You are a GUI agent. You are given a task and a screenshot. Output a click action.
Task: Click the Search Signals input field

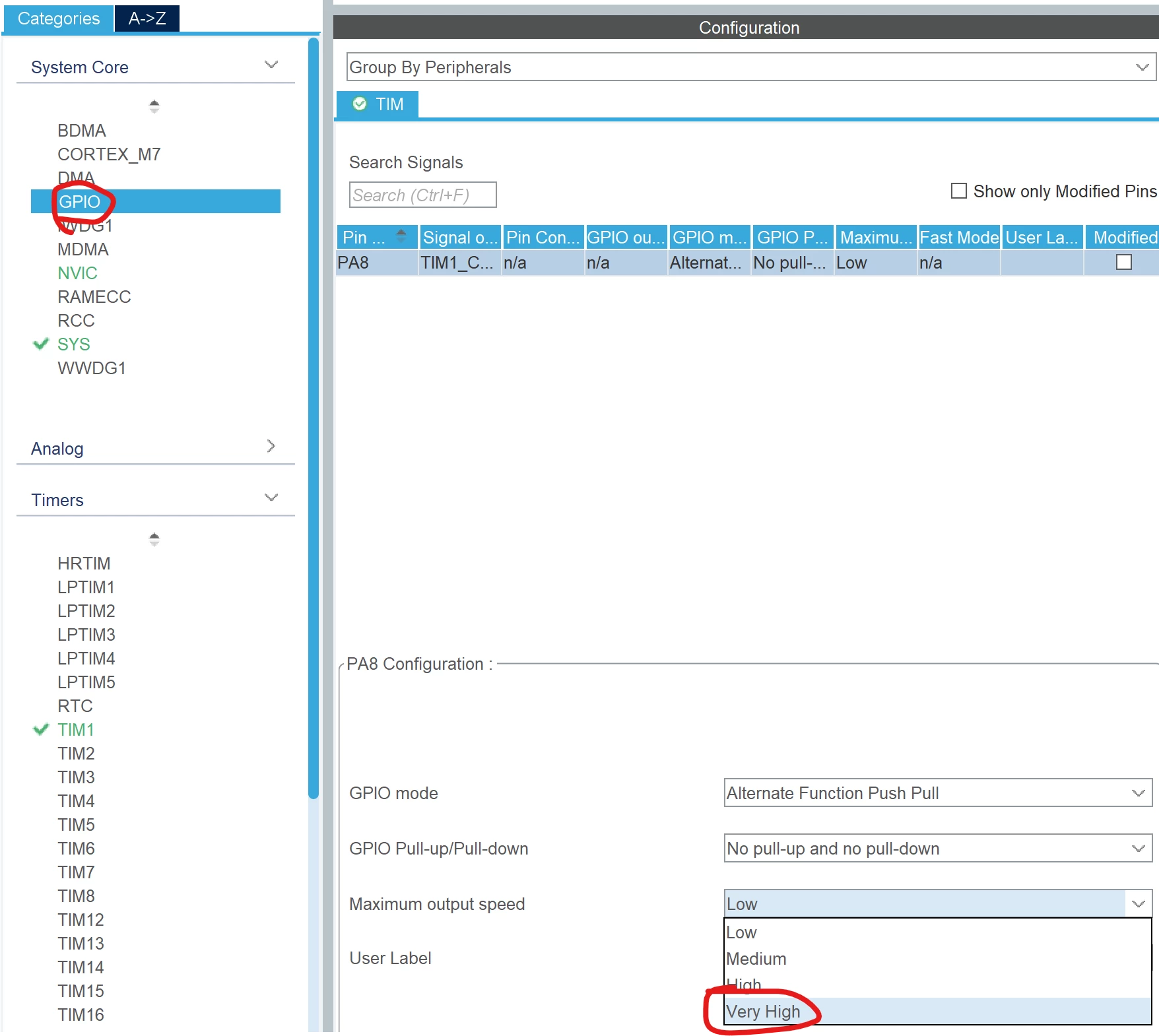pyautogui.click(x=422, y=195)
